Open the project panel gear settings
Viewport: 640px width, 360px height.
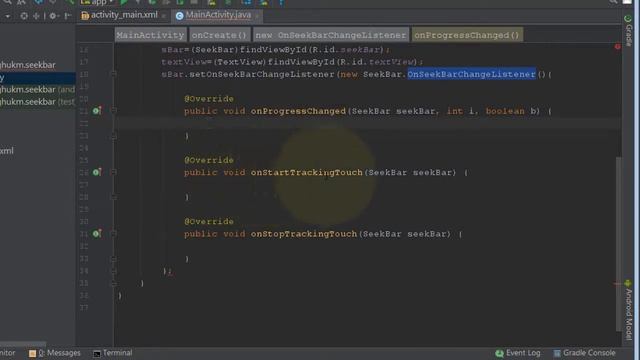pyautogui.click(x=53, y=16)
